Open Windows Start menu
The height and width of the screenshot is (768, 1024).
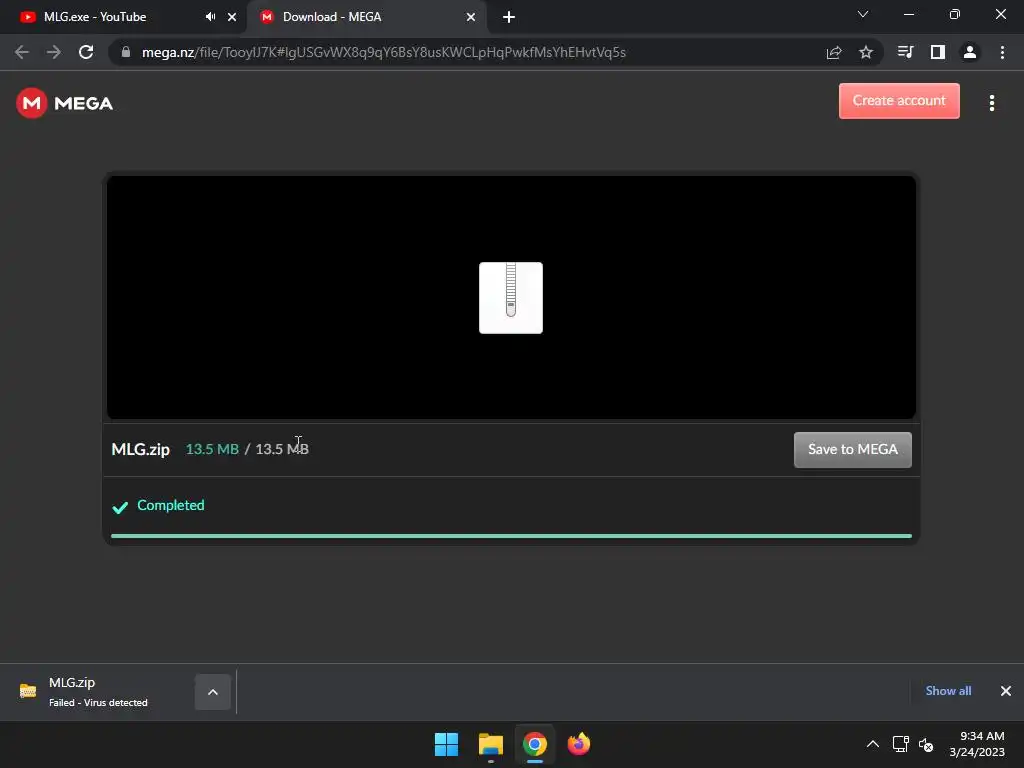pos(447,744)
